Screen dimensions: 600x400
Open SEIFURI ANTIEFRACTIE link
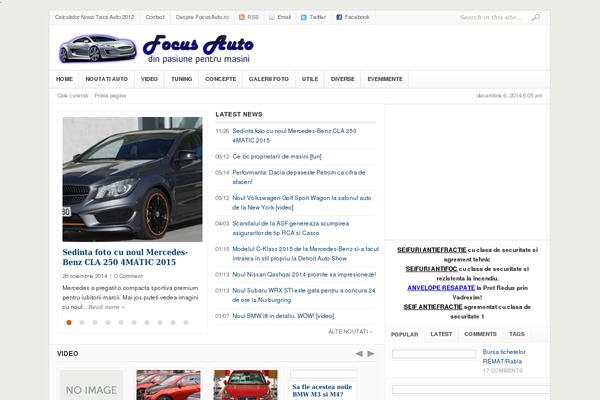click(432, 250)
